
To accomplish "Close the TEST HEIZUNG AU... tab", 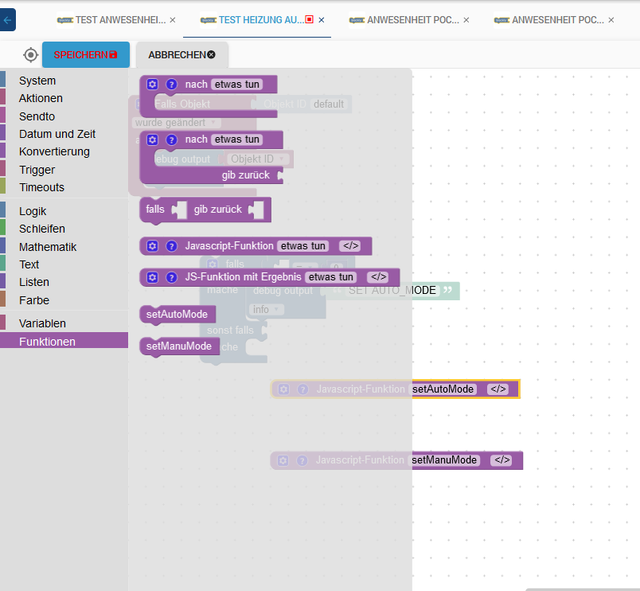I will (x=322, y=20).
